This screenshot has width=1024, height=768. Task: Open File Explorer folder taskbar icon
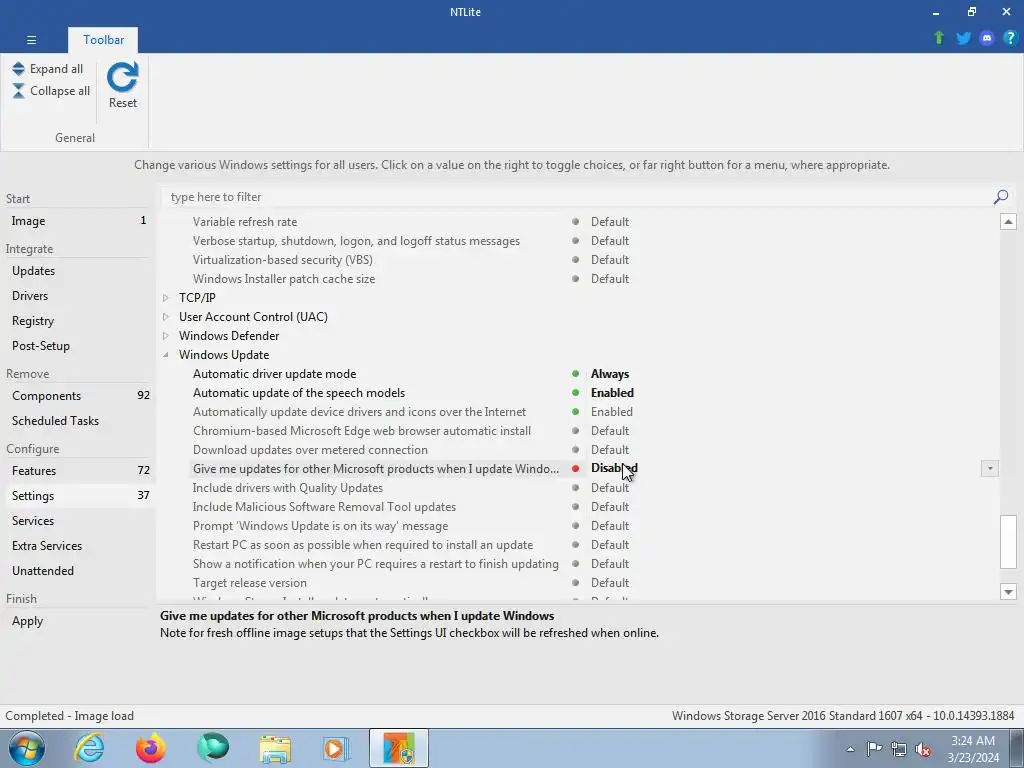point(275,749)
